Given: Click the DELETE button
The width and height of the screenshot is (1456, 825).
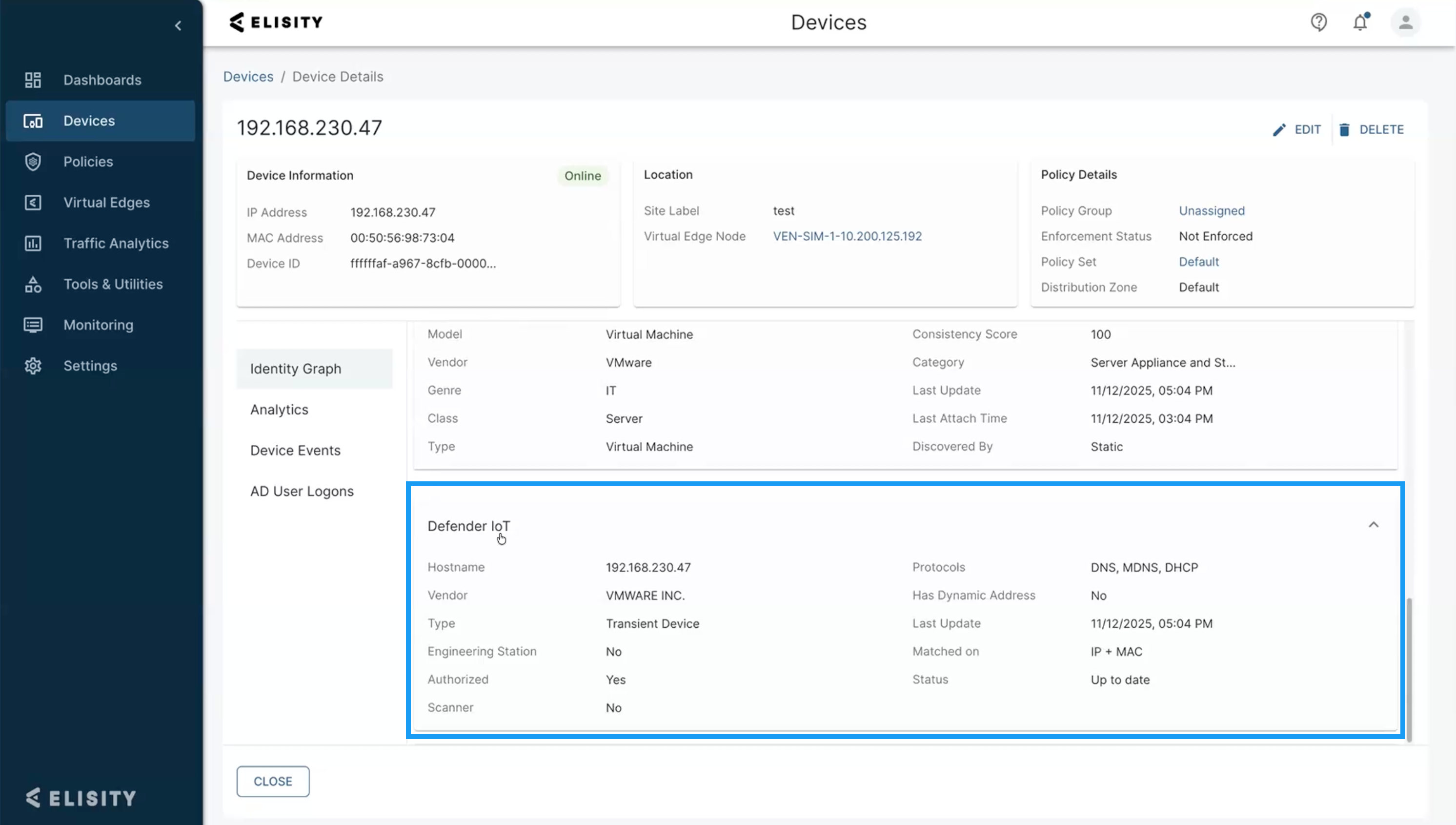Looking at the screenshot, I should click(1371, 130).
